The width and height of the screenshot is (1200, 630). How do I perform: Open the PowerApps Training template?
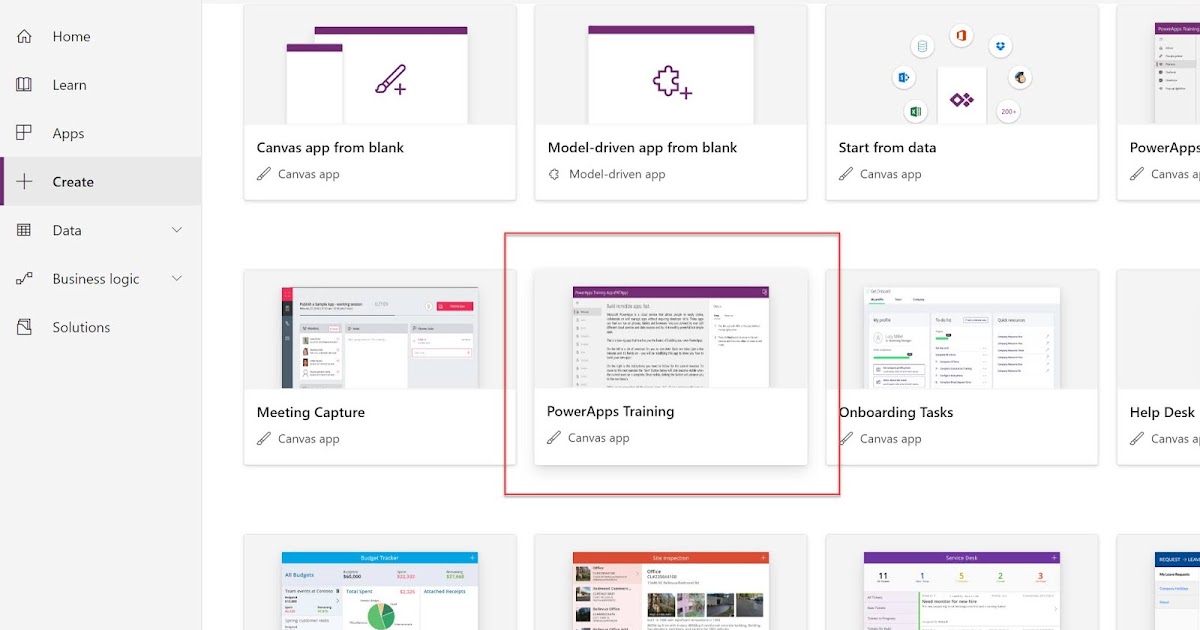point(670,340)
